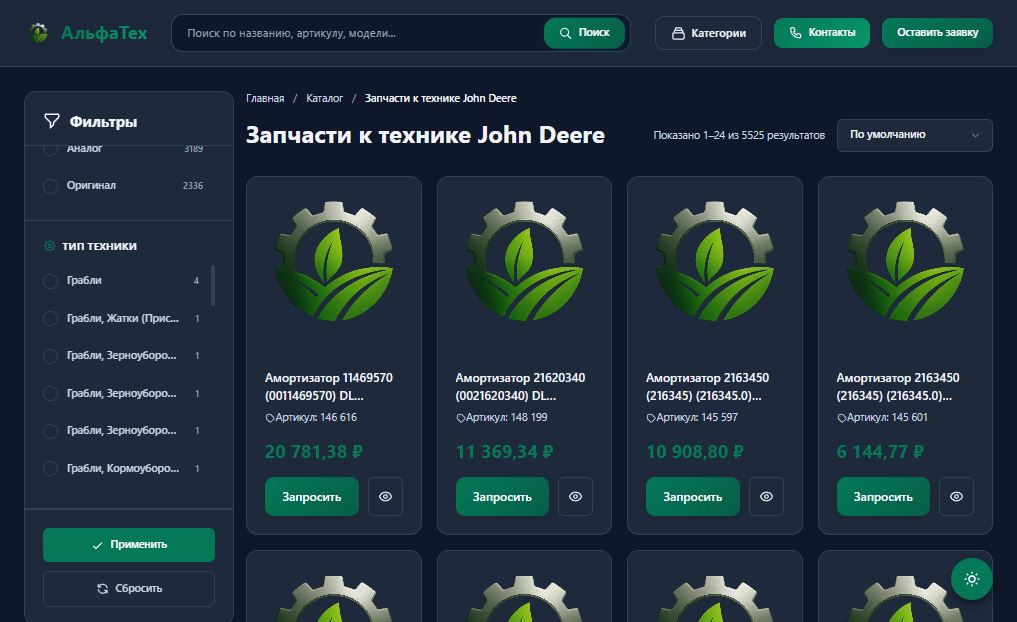Запросить the product with артикул 145 601
This screenshot has width=1017, height=622.
point(883,497)
